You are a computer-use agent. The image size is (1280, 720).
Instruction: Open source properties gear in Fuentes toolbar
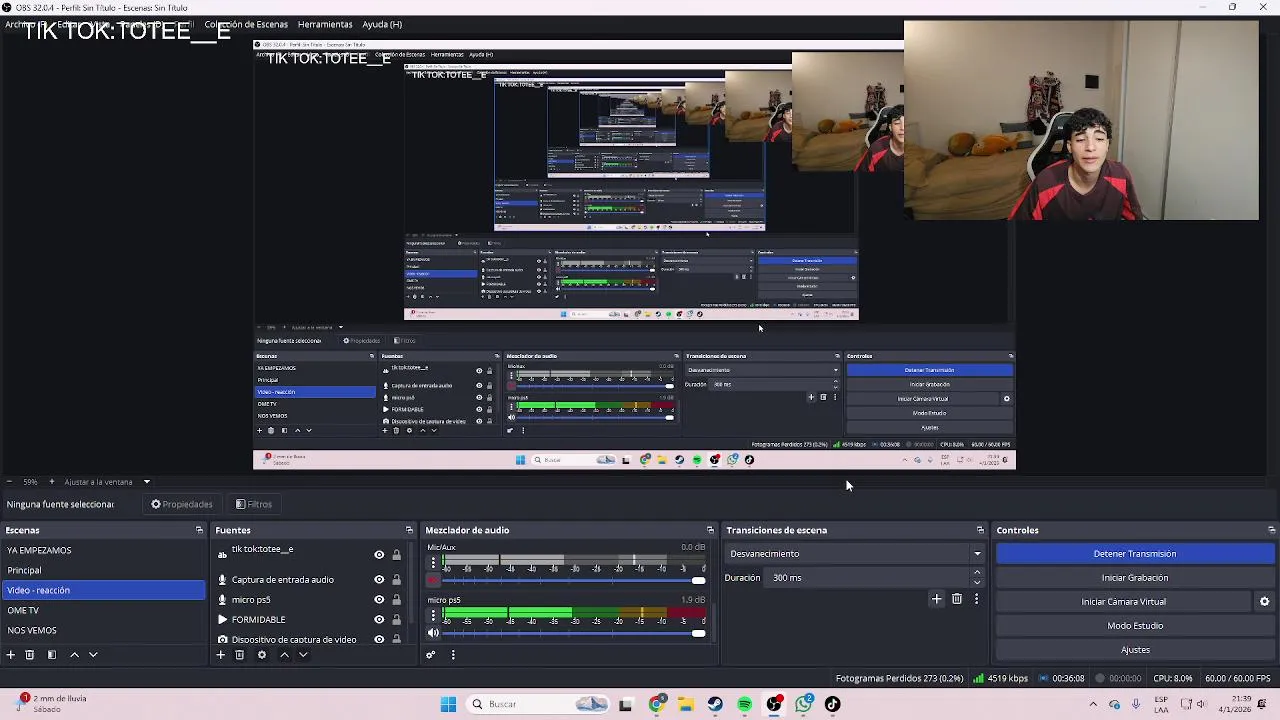(262, 655)
